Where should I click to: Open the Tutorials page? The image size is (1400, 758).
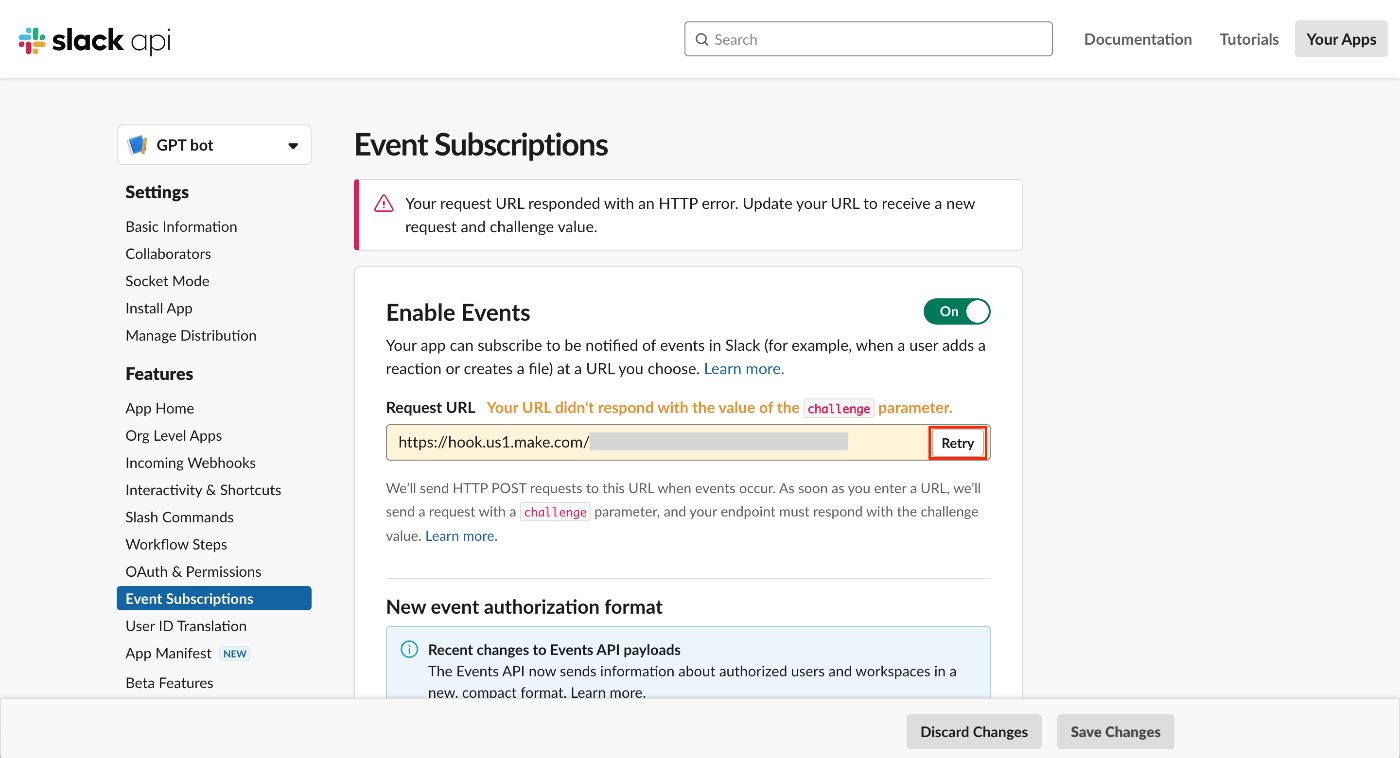[x=1249, y=40]
